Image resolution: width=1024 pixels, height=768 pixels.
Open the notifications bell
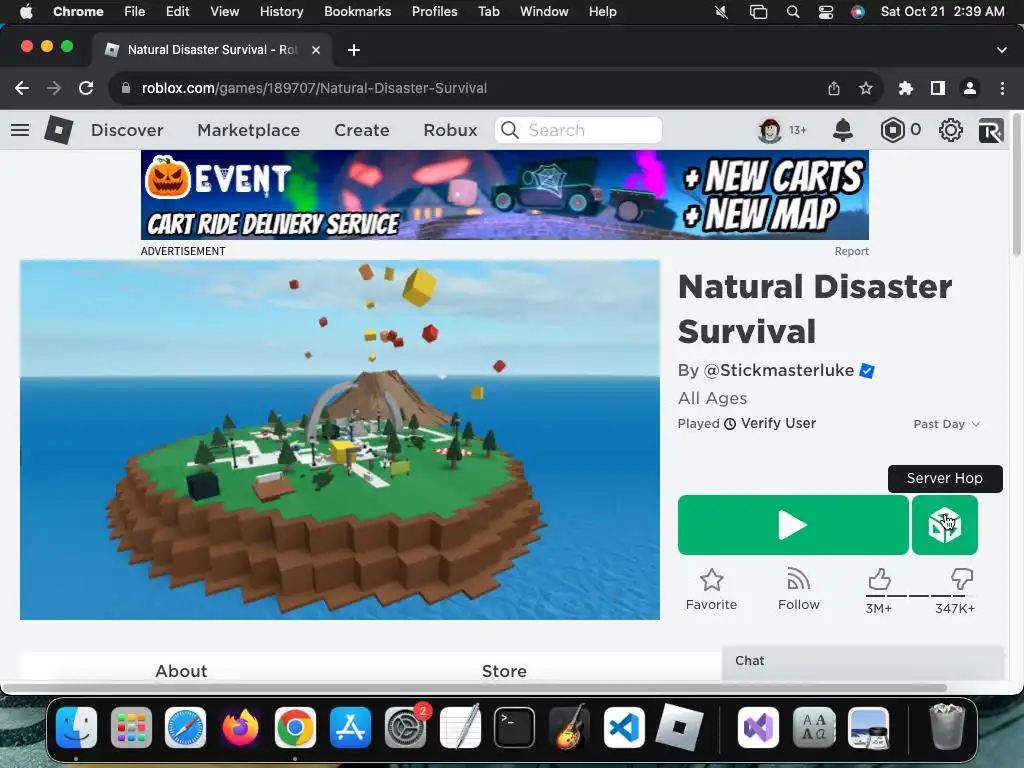point(843,130)
